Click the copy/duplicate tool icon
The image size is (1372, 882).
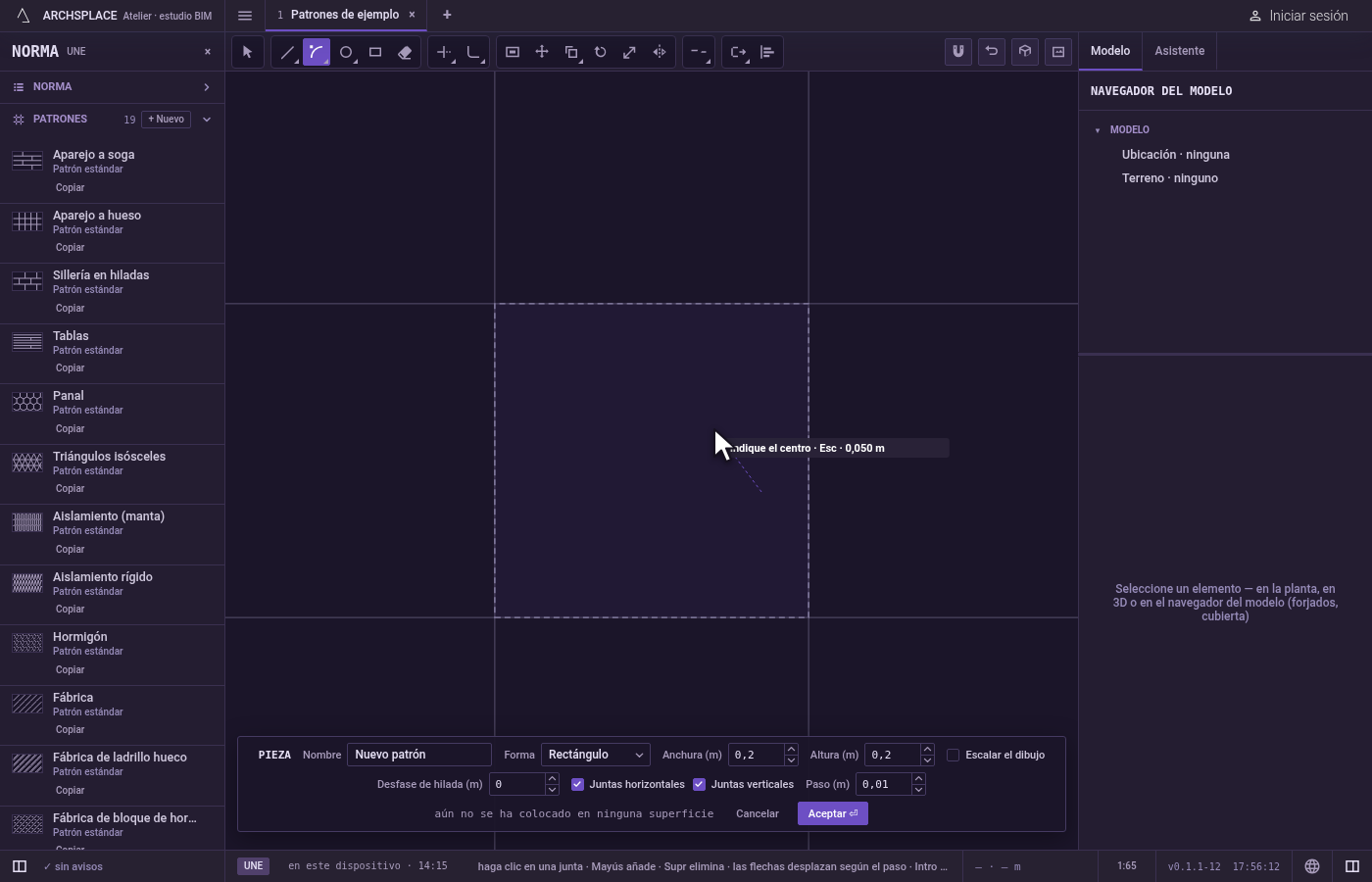[x=571, y=52]
